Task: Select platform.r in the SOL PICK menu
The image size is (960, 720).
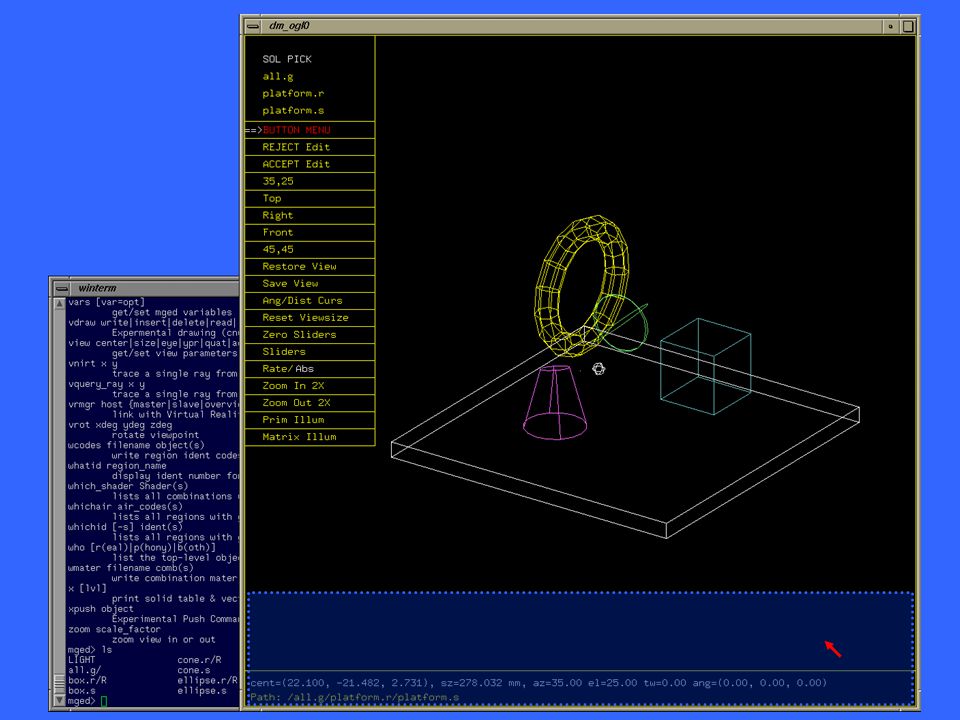Action: [293, 94]
